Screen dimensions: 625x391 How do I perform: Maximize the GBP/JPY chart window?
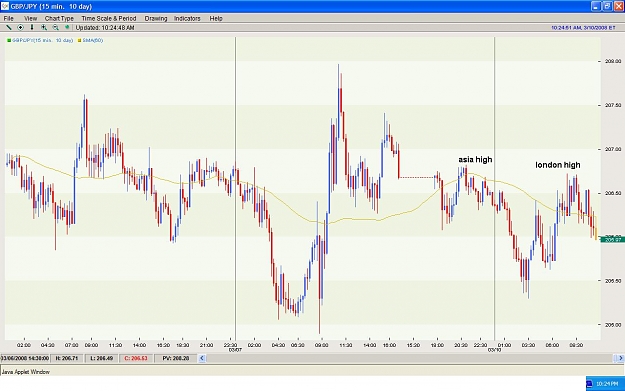(607, 6)
